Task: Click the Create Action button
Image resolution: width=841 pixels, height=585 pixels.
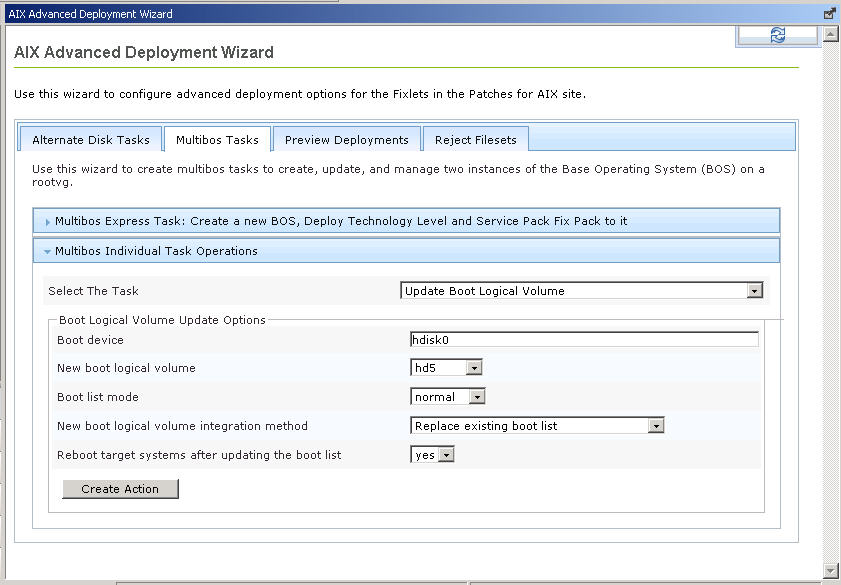Action: pyautogui.click(x=120, y=489)
